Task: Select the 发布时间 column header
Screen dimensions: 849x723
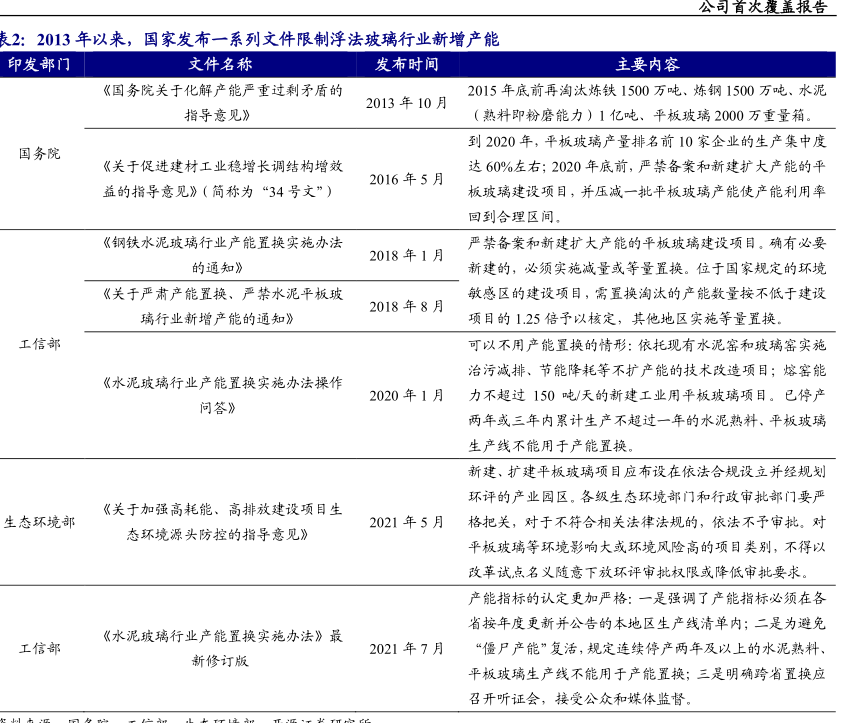Action: pos(406,64)
